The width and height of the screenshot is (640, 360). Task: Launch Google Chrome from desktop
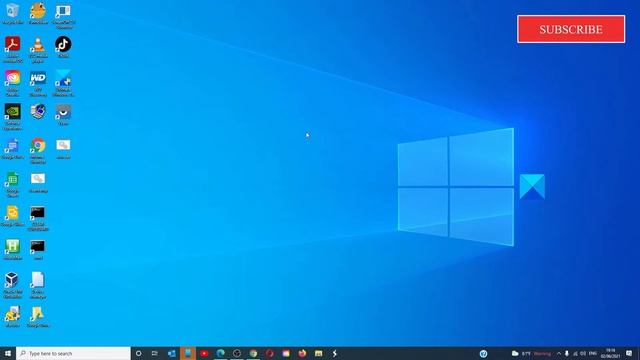38,150
